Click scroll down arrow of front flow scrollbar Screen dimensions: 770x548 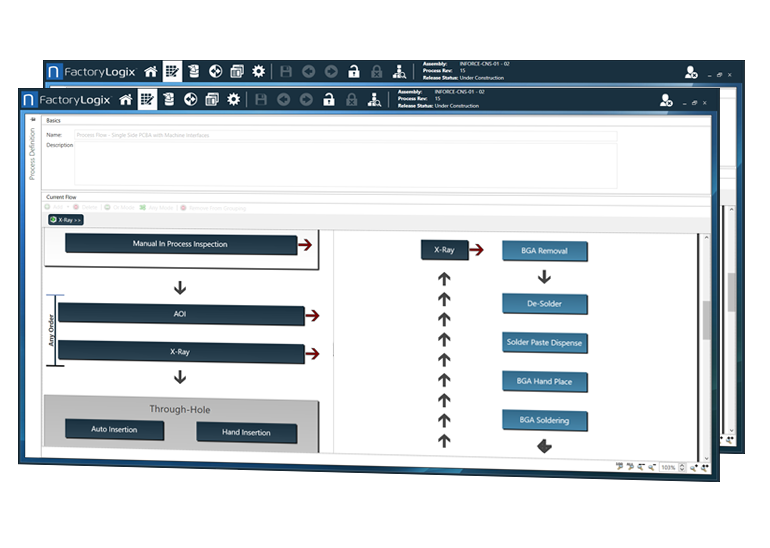click(x=707, y=458)
